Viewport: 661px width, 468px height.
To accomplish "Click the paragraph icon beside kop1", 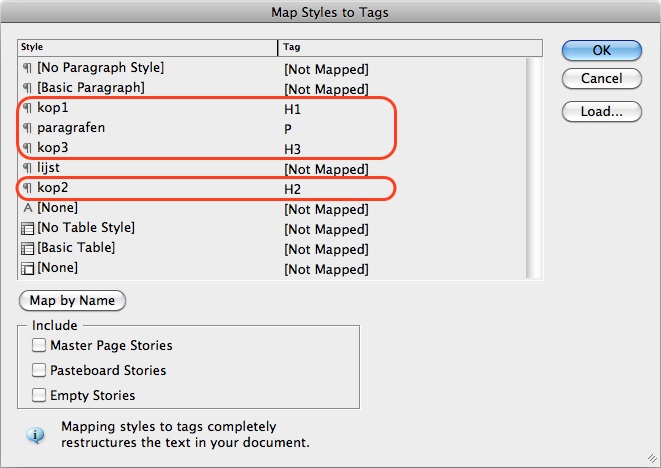I will (x=27, y=108).
